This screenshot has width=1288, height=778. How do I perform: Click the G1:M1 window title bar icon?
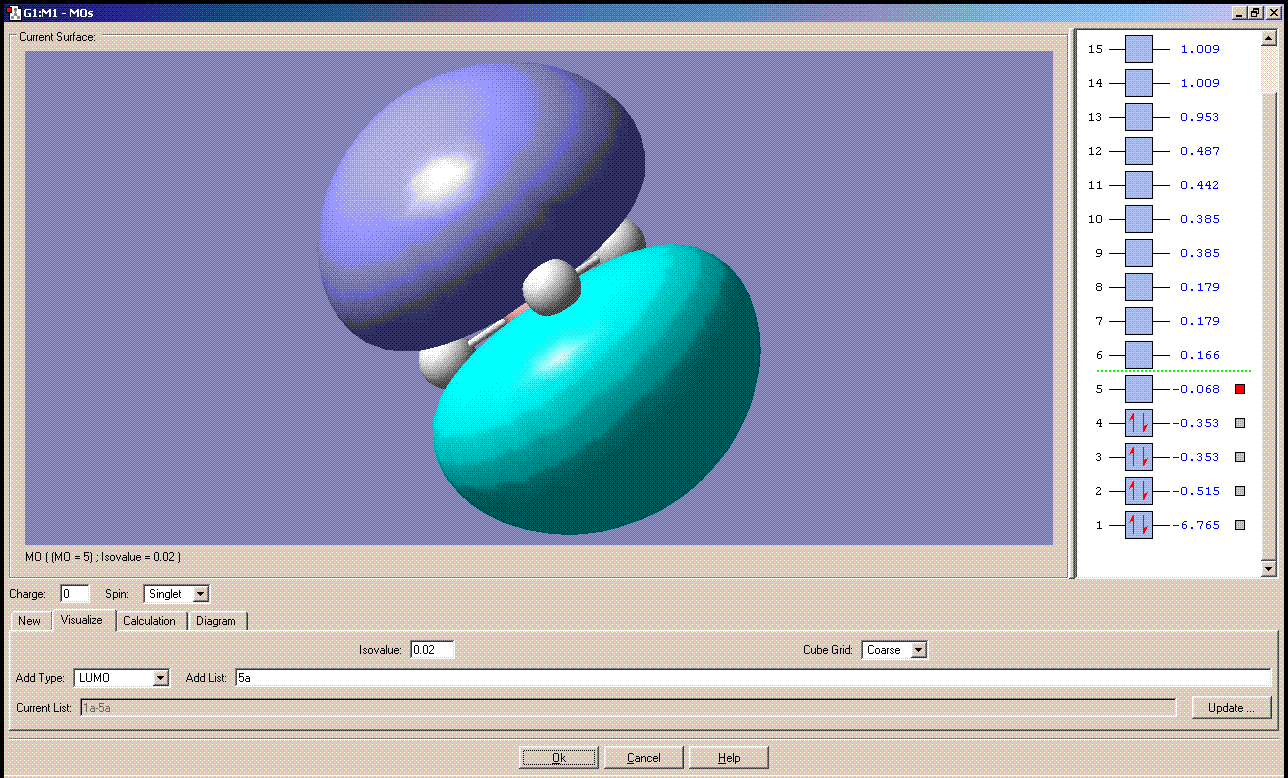(14, 13)
